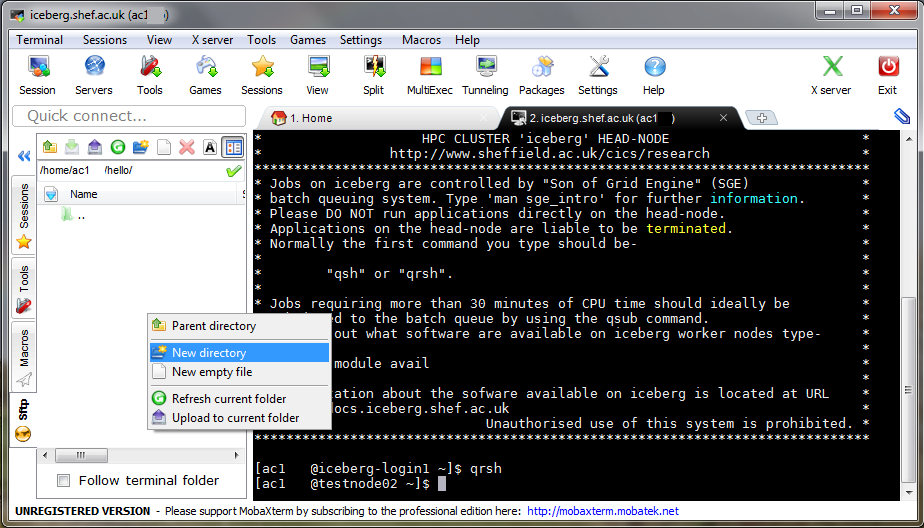Click the red delete SFTP toolbar icon
Viewport: 924px width, 528px height.
tap(187, 147)
